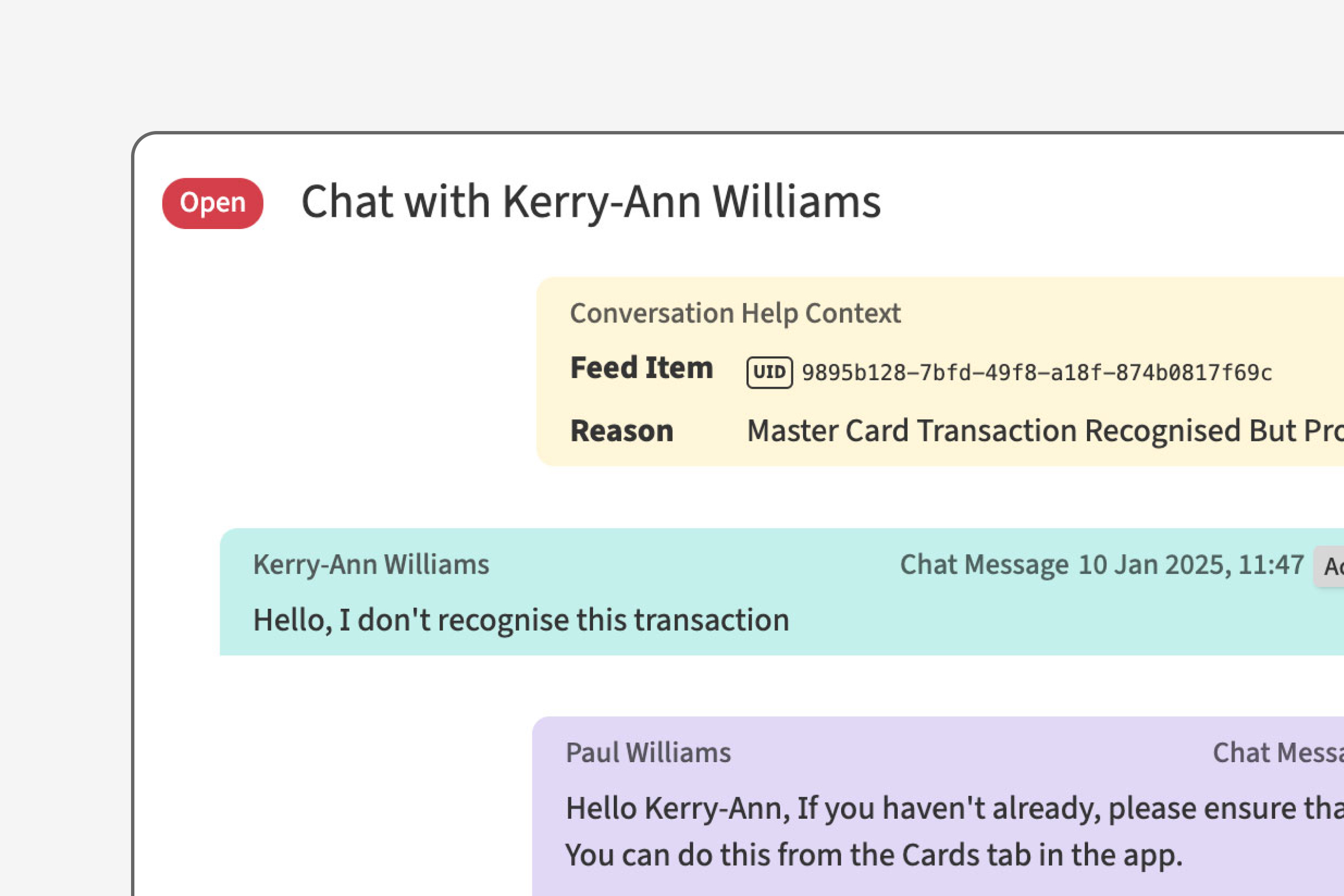Select the feed item UID starting 9895b128

pos(1037,372)
